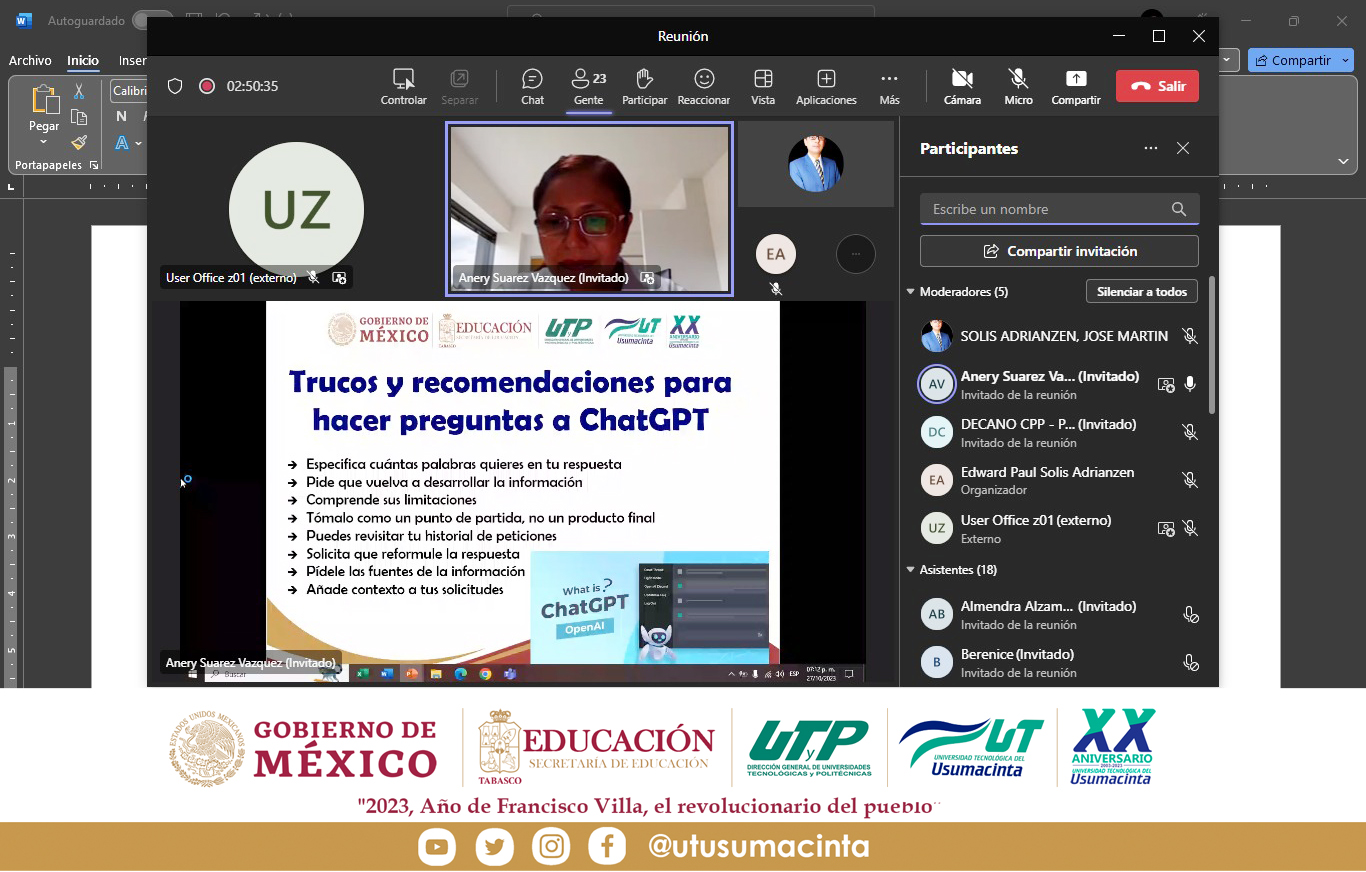
Task: Collapse the Asistentes (18) section
Action: (x=911, y=570)
